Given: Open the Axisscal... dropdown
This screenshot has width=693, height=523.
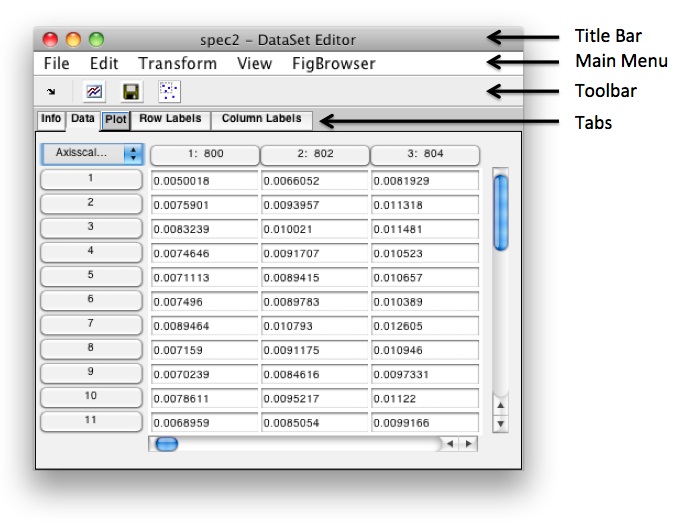Looking at the screenshot, I should point(92,155).
